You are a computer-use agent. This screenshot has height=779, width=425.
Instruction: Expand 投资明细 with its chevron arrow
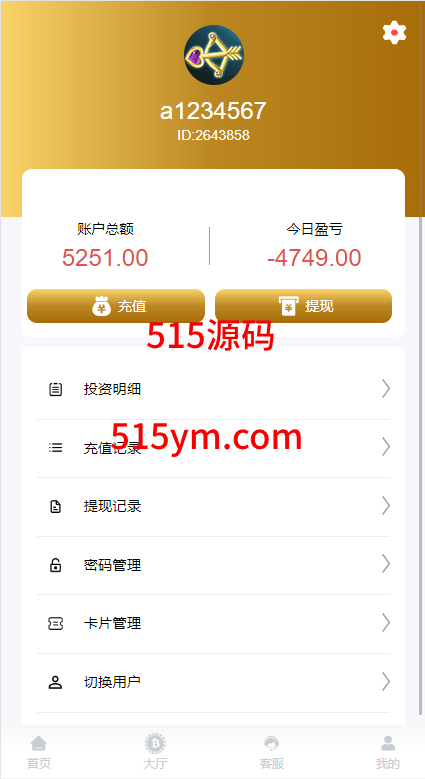[x=386, y=389]
